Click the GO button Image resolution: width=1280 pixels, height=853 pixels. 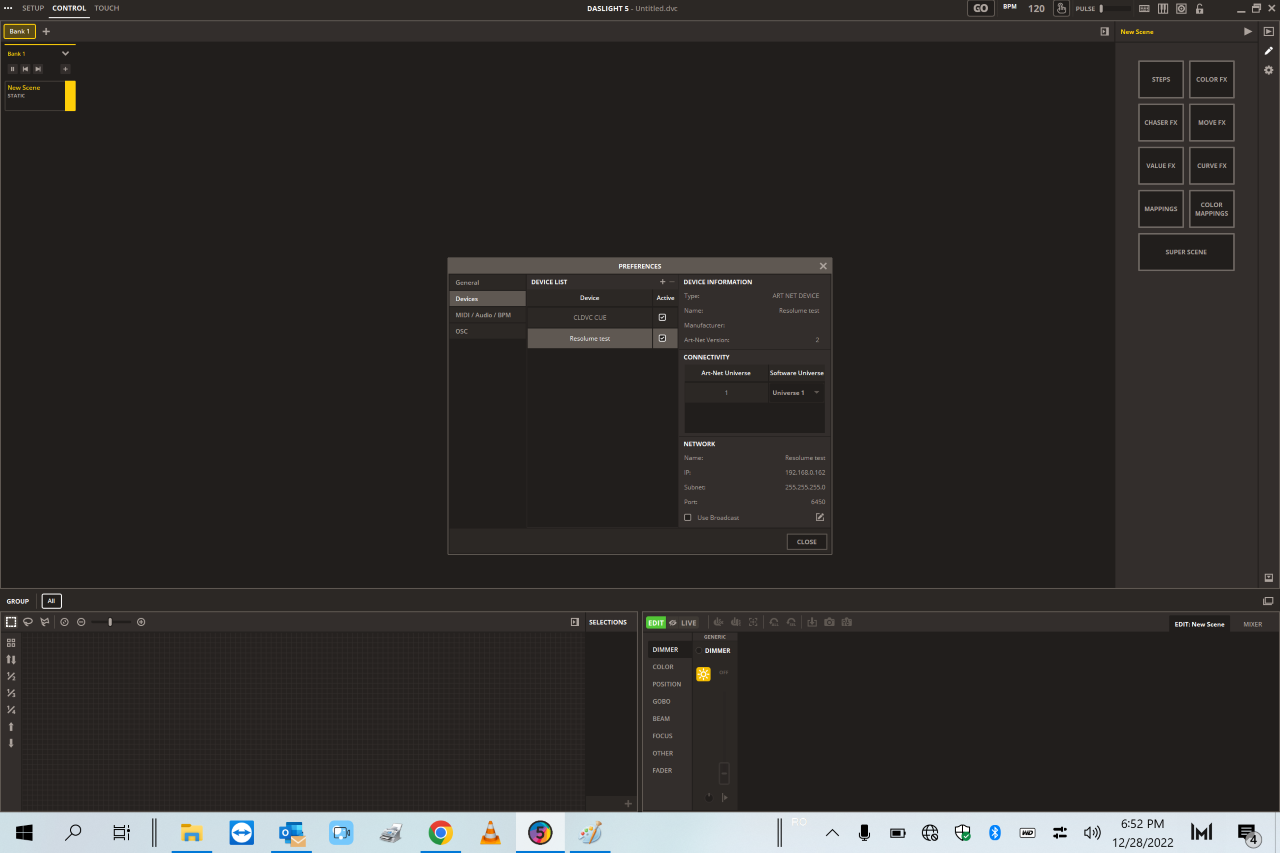click(981, 8)
